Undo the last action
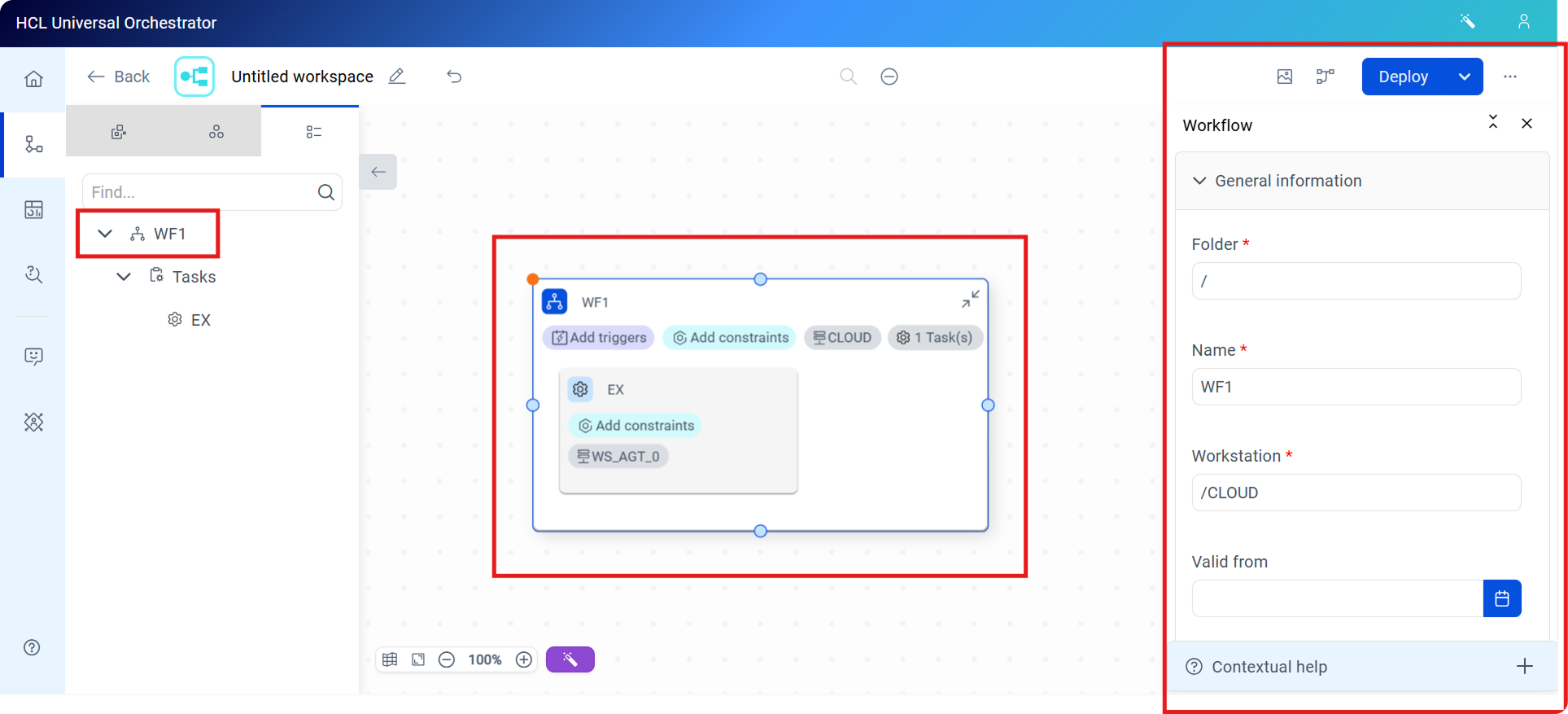This screenshot has height=714, width=1568. click(454, 77)
